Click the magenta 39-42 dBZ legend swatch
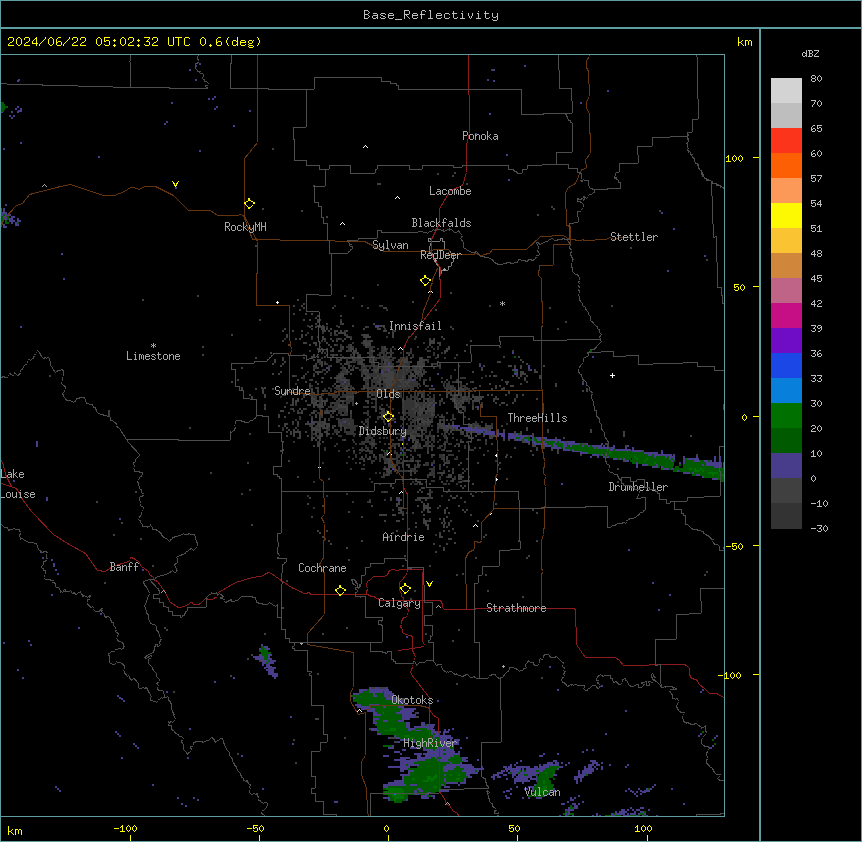 [x=786, y=315]
